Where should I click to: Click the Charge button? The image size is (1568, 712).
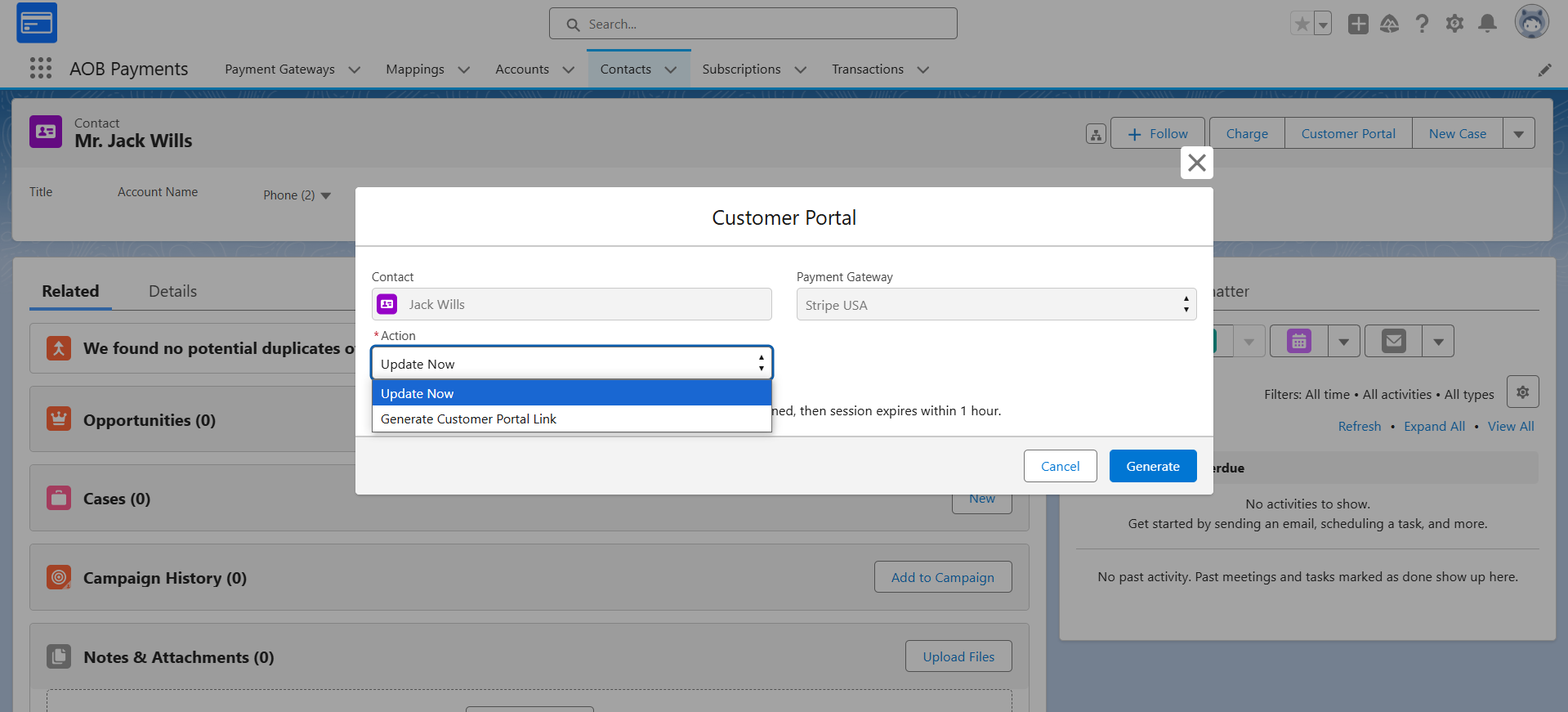1247,133
